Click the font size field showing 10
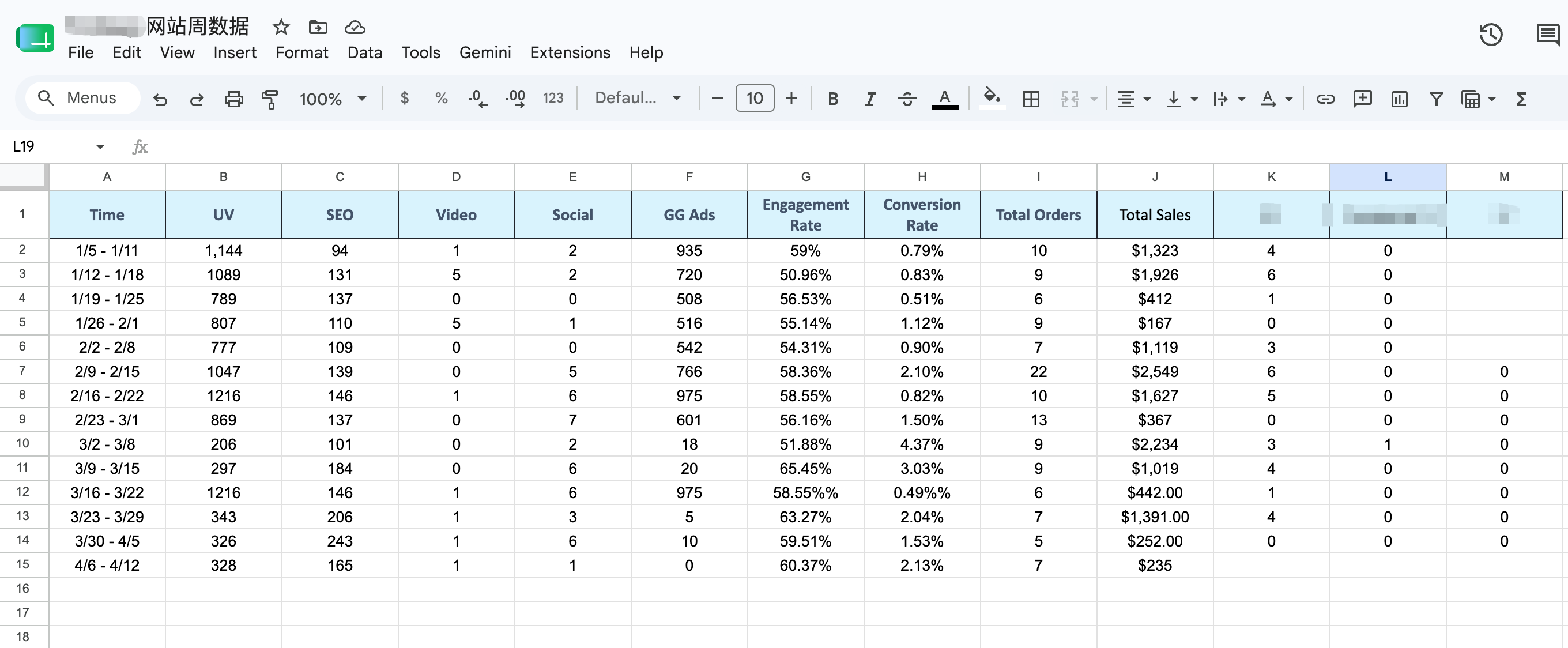Screen dimensions: 1568x648 tap(755, 98)
